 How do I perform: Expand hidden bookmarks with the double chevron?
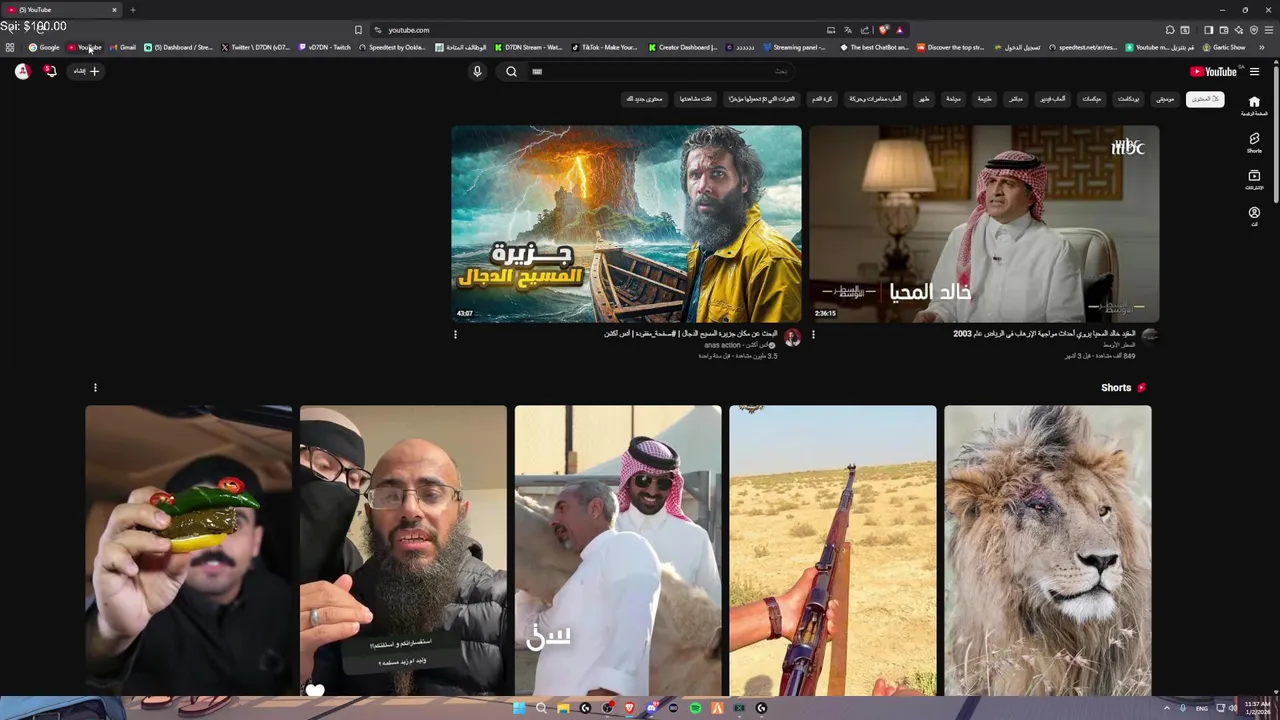tap(1262, 47)
